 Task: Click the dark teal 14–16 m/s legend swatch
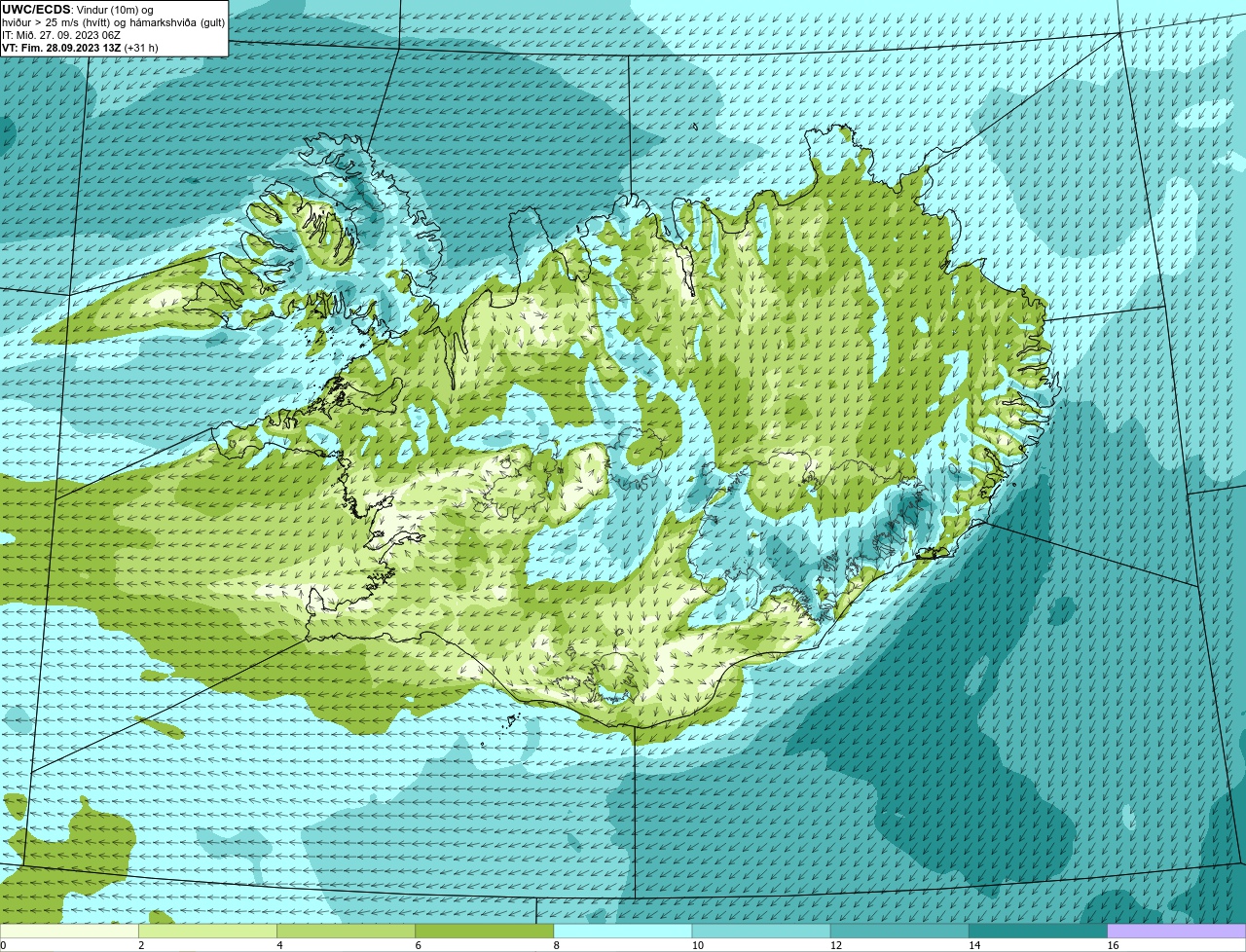click(x=1038, y=931)
